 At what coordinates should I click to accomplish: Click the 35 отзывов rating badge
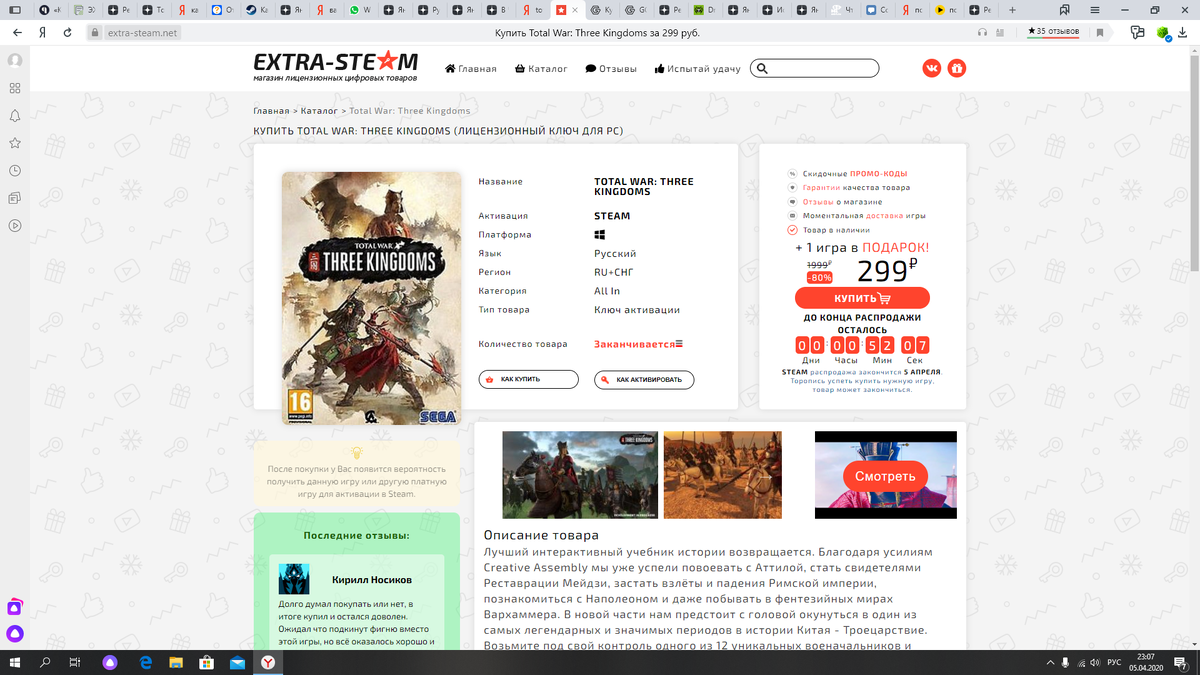click(x=1053, y=32)
